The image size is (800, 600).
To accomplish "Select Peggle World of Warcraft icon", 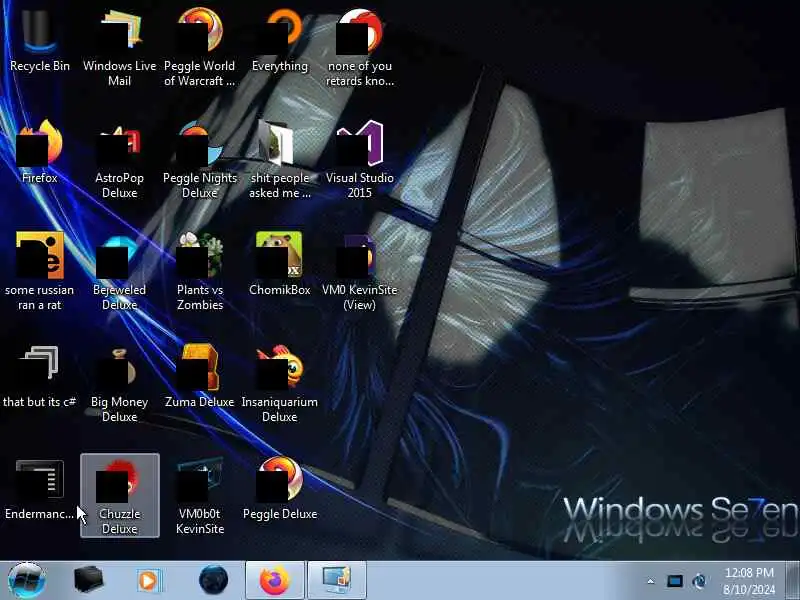I will (199, 47).
